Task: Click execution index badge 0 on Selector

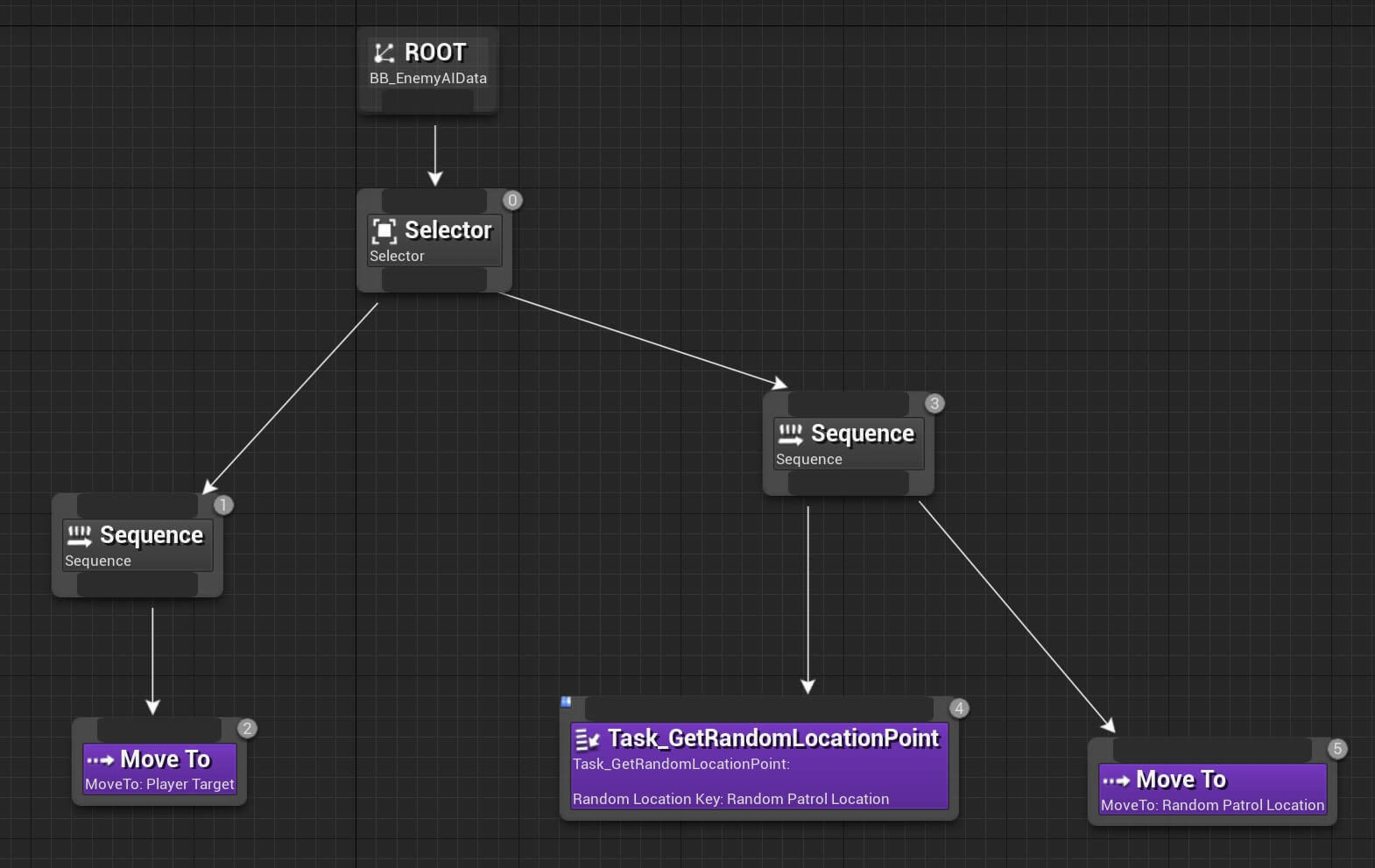Action: tap(512, 200)
